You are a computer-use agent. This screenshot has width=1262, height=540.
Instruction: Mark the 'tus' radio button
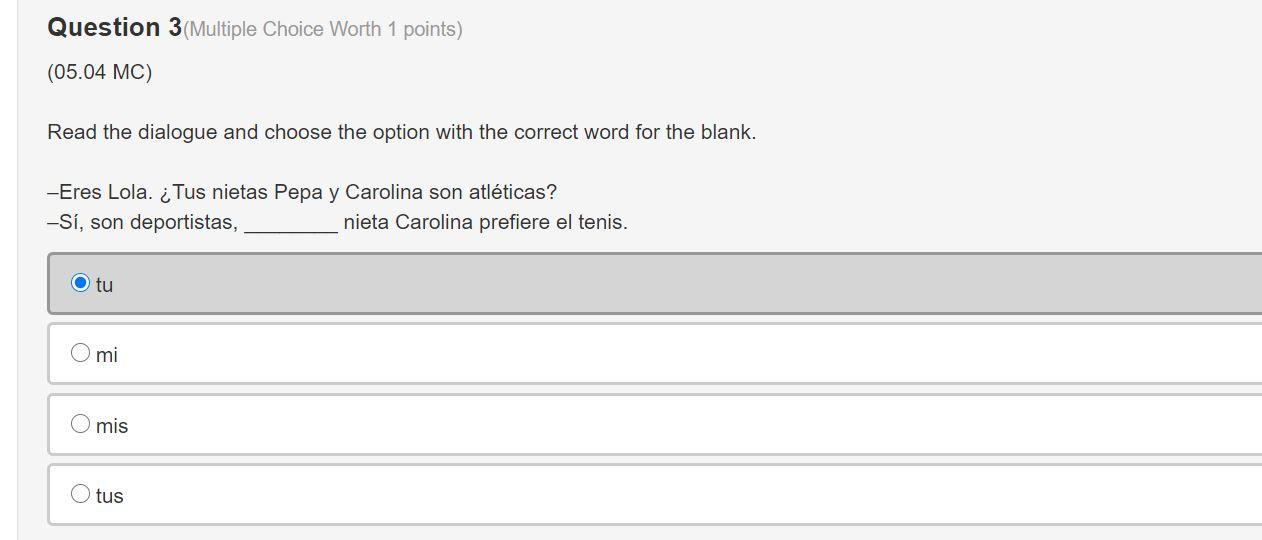coord(81,493)
